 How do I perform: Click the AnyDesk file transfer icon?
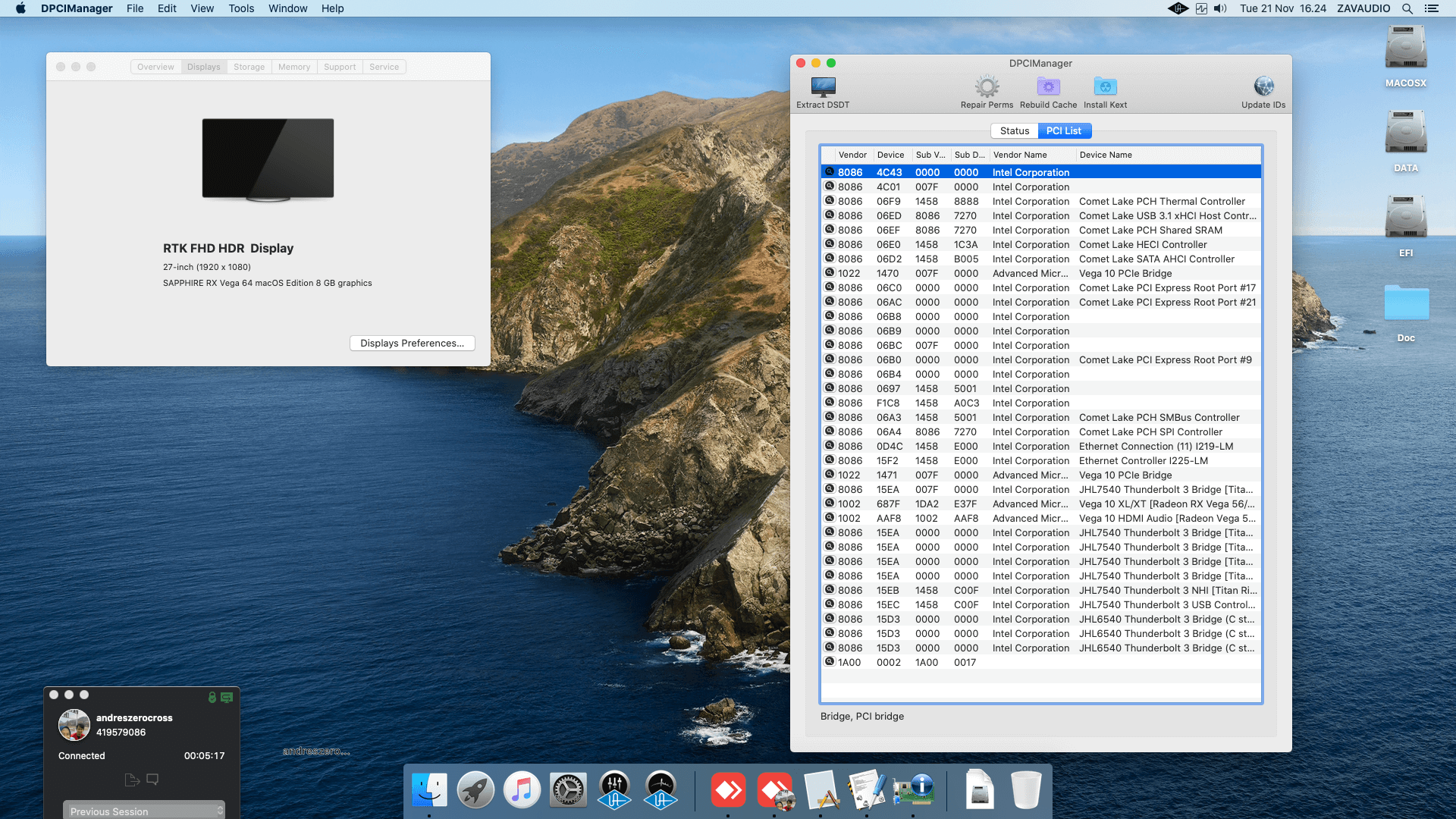tap(132, 780)
